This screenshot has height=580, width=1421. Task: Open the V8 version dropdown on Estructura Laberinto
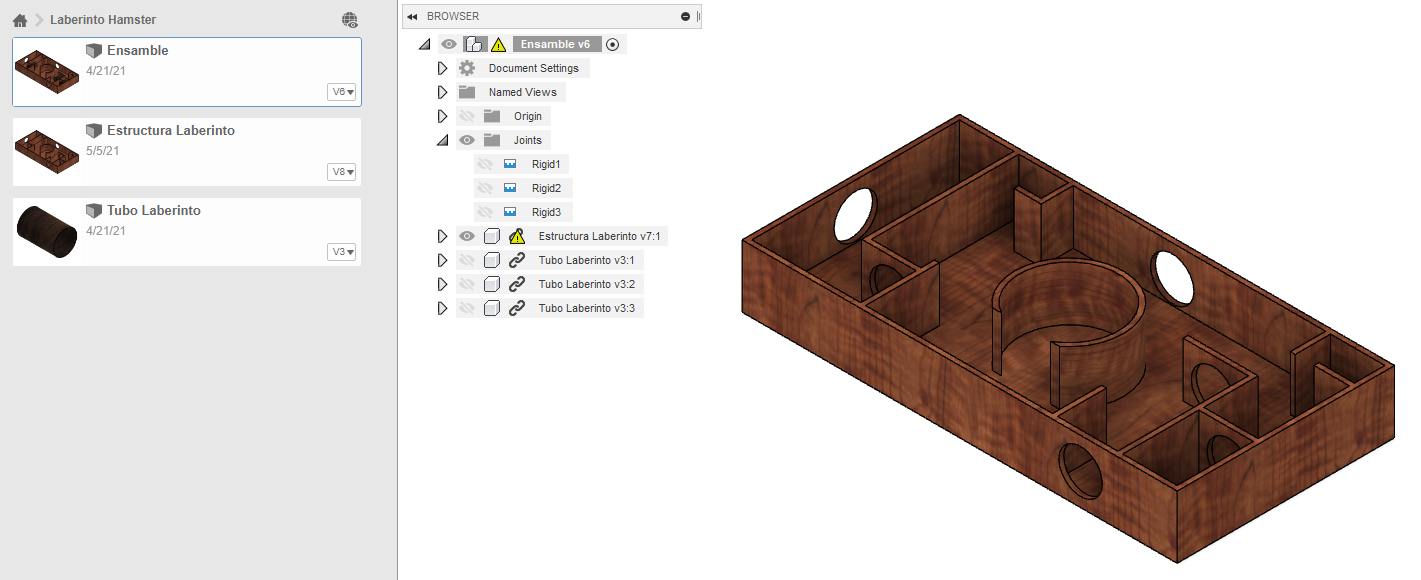point(342,172)
